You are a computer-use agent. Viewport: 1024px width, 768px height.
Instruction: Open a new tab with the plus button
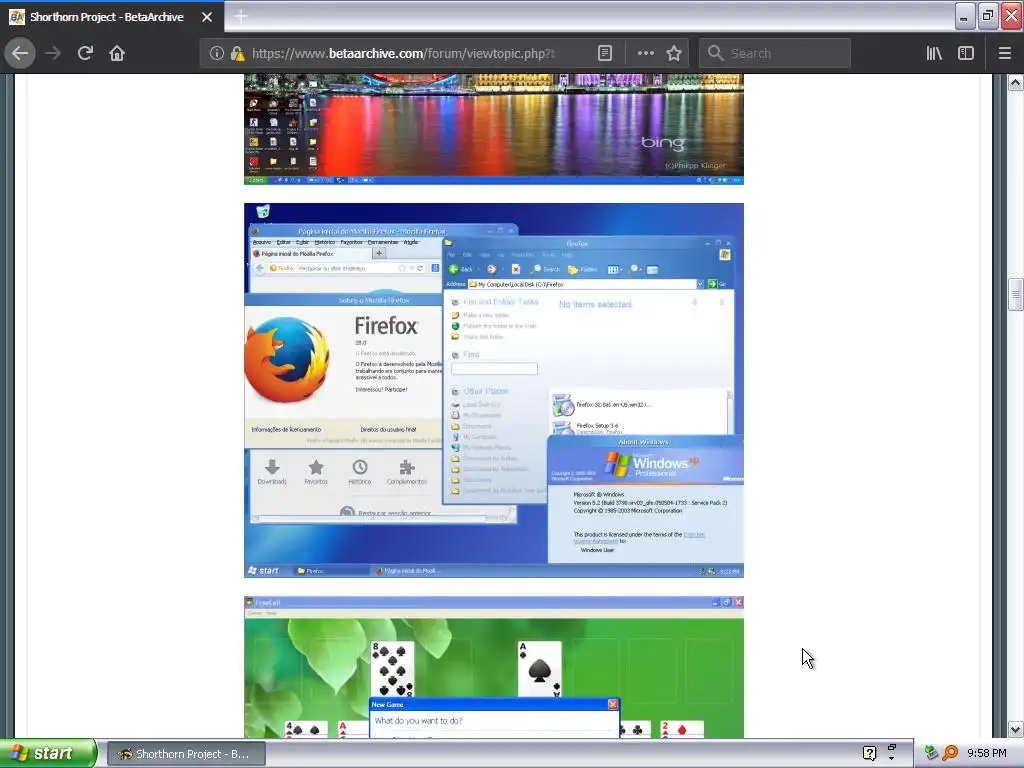tap(241, 16)
